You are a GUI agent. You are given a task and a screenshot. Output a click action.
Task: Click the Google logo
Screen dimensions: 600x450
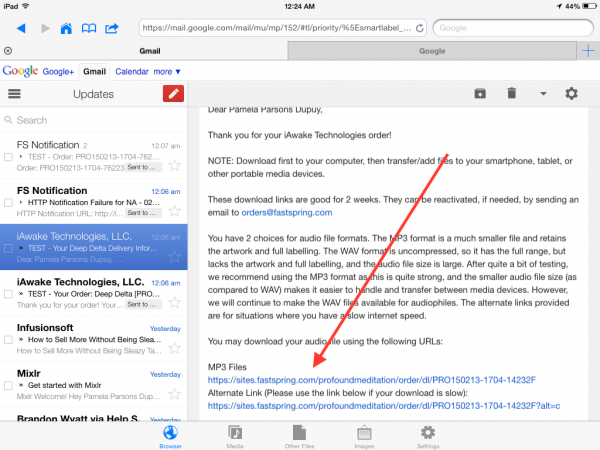click(20, 71)
